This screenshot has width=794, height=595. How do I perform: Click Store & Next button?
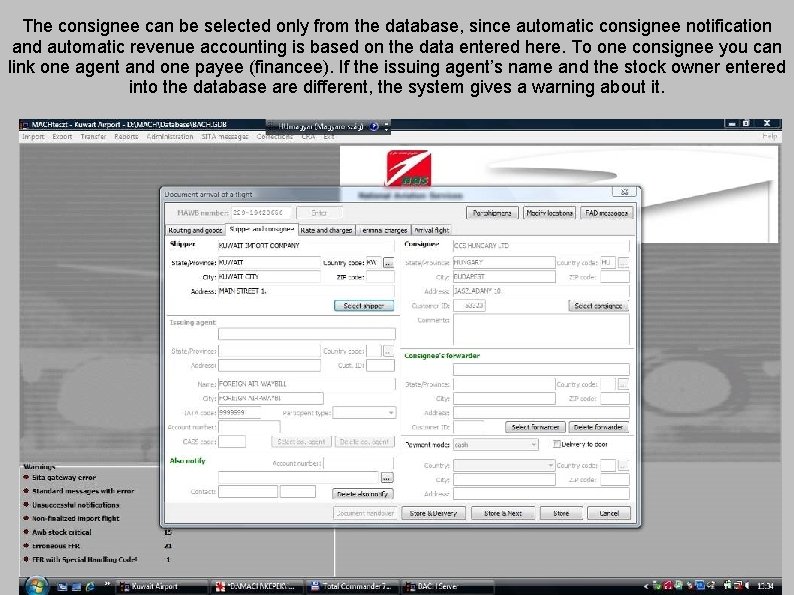click(503, 513)
